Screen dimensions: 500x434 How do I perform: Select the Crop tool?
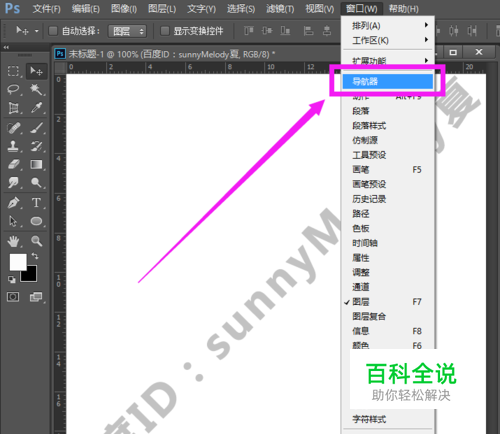(x=13, y=108)
